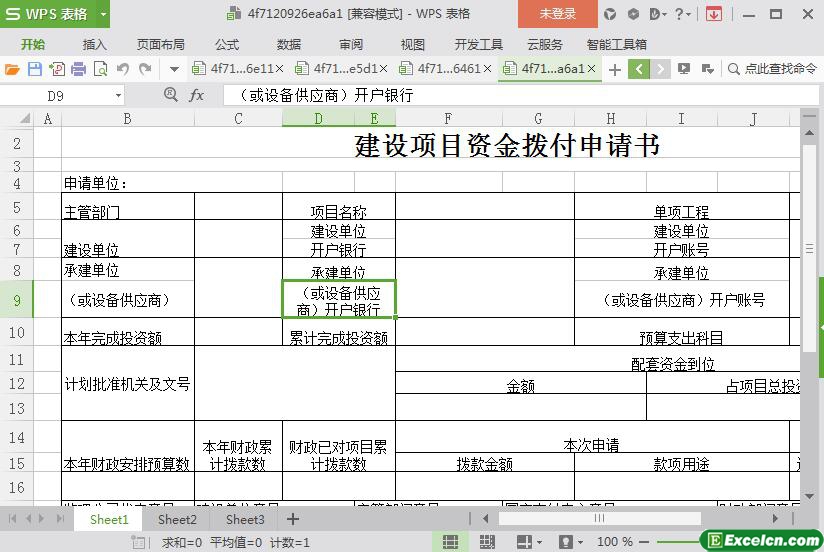The width and height of the screenshot is (824, 552).
Task: Switch to normal grid view in status bar
Action: point(451,542)
